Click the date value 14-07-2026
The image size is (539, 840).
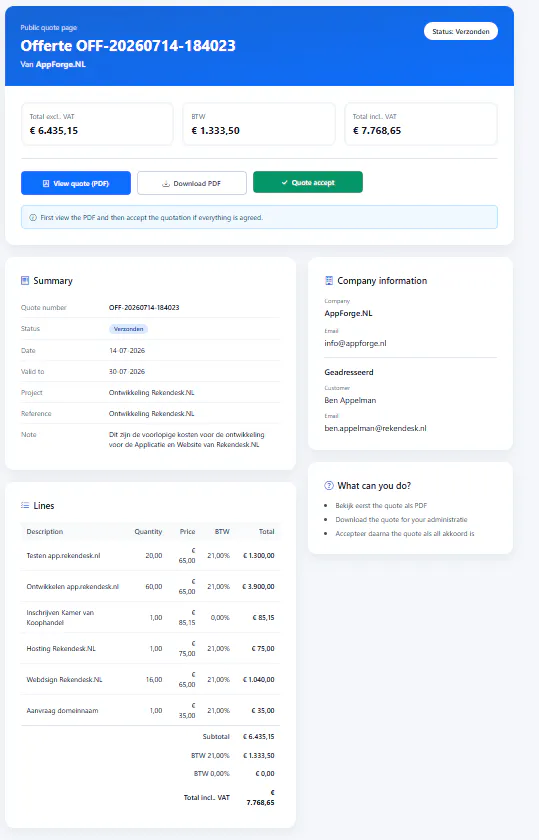[x=127, y=350]
